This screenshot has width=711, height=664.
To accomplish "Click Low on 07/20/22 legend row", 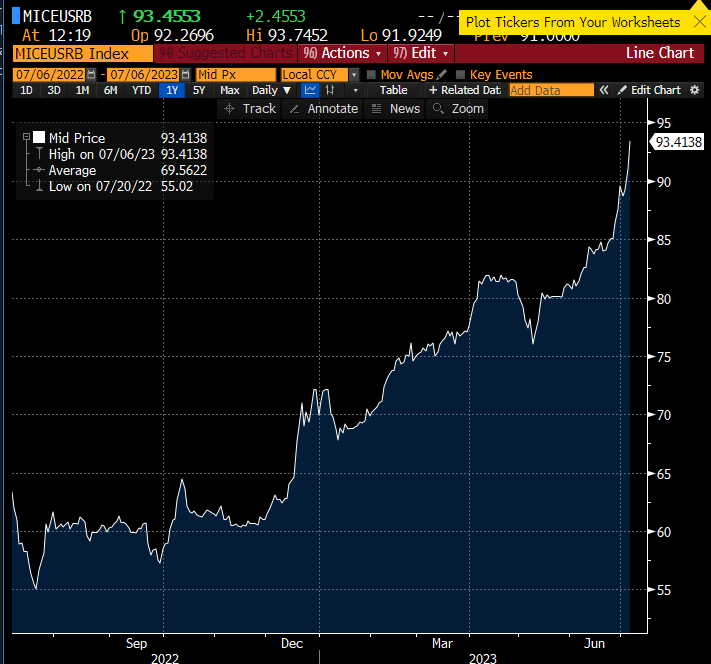I will (121, 186).
